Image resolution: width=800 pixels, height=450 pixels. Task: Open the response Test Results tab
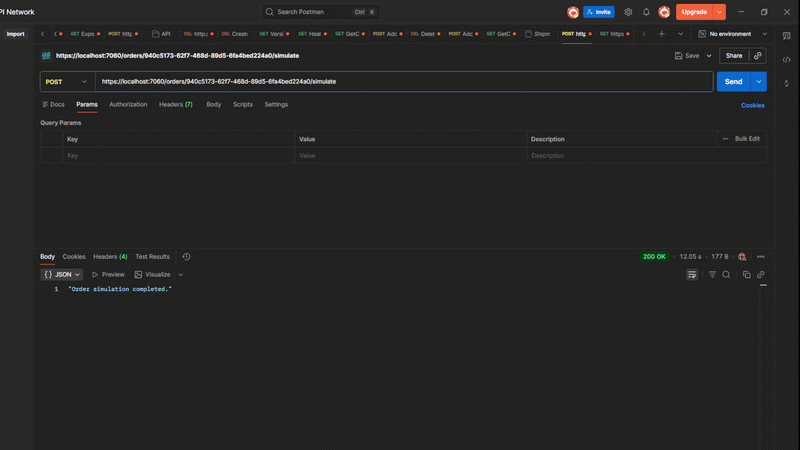pyautogui.click(x=152, y=257)
